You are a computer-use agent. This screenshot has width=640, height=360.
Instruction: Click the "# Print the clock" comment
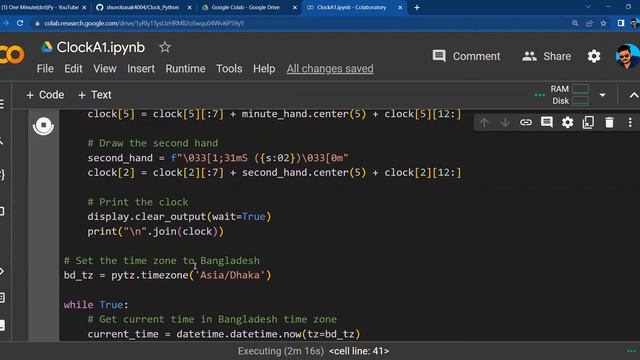pyautogui.click(x=138, y=202)
